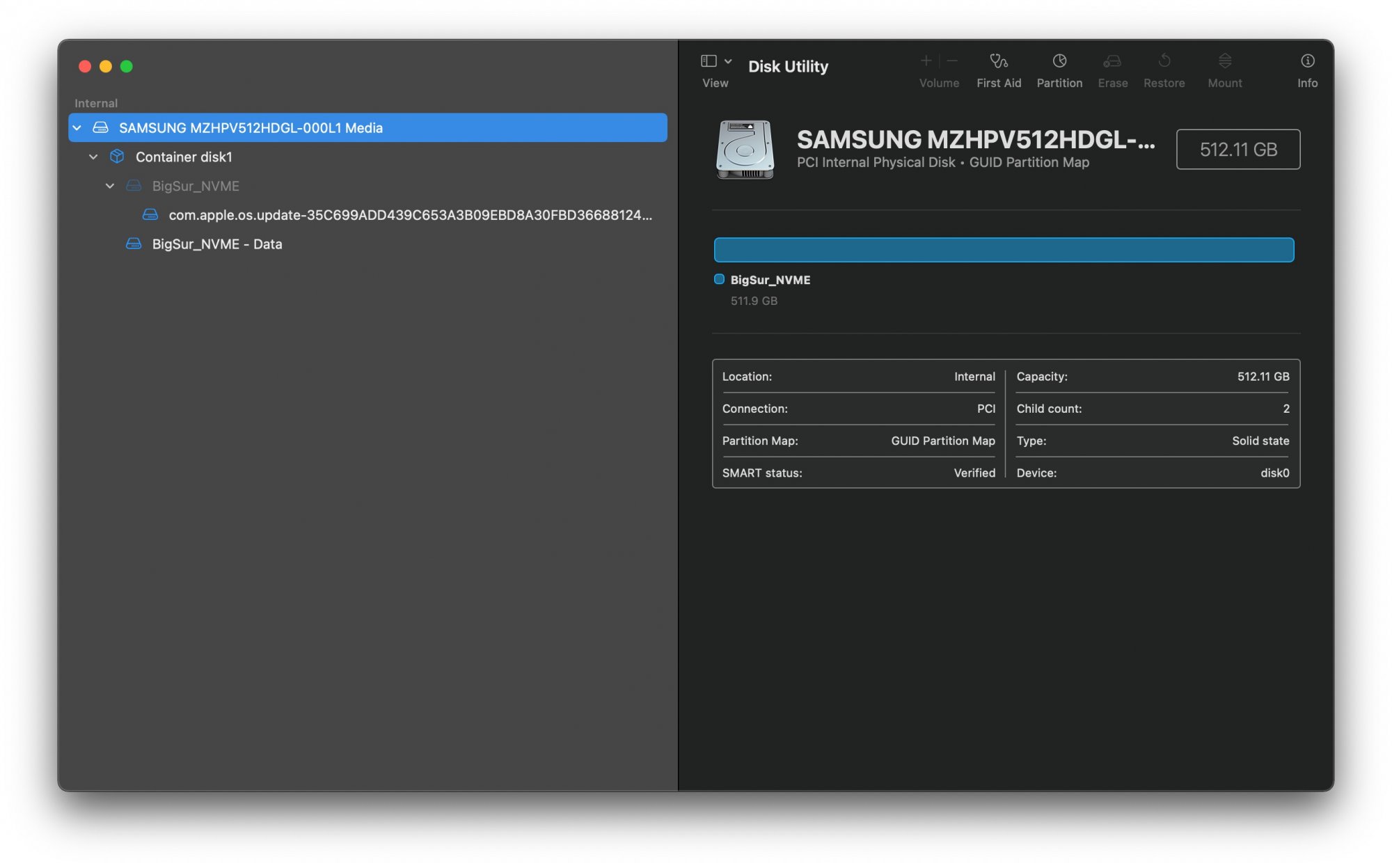Click the remove volume minus icon
Viewport: 1392px width, 868px height.
click(x=952, y=61)
